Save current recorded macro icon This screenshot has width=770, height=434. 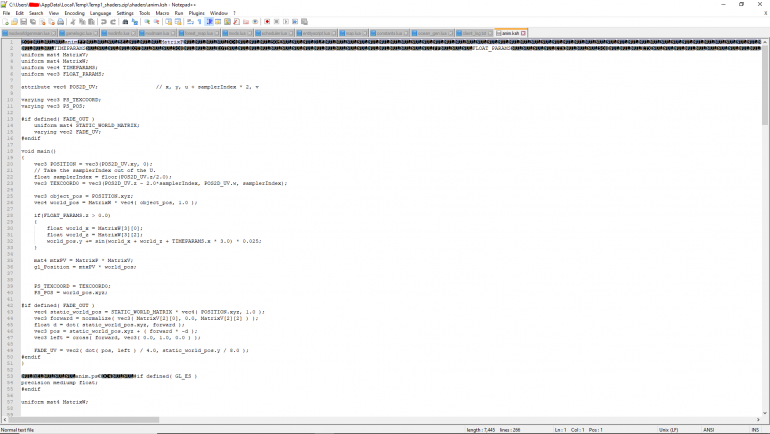pos(304,22)
